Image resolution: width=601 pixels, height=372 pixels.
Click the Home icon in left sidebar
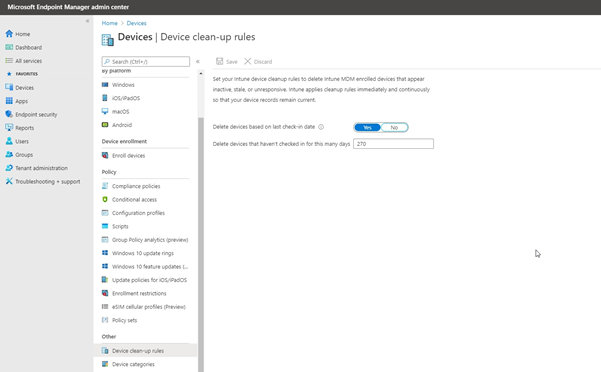click(9, 34)
